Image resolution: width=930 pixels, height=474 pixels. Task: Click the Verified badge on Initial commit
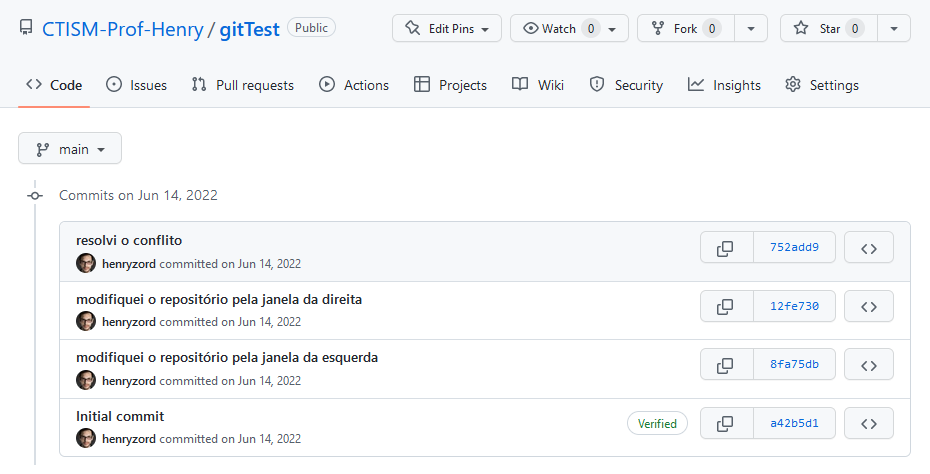tap(658, 423)
